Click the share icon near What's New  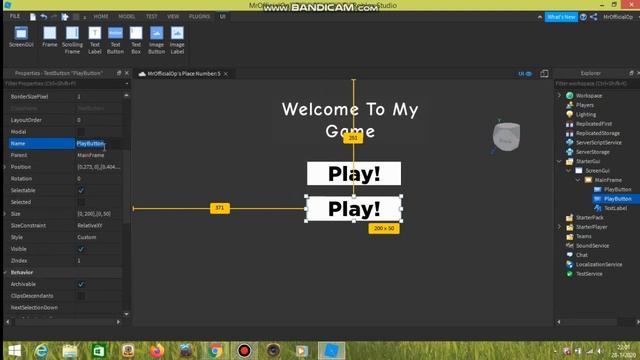(x=593, y=17)
